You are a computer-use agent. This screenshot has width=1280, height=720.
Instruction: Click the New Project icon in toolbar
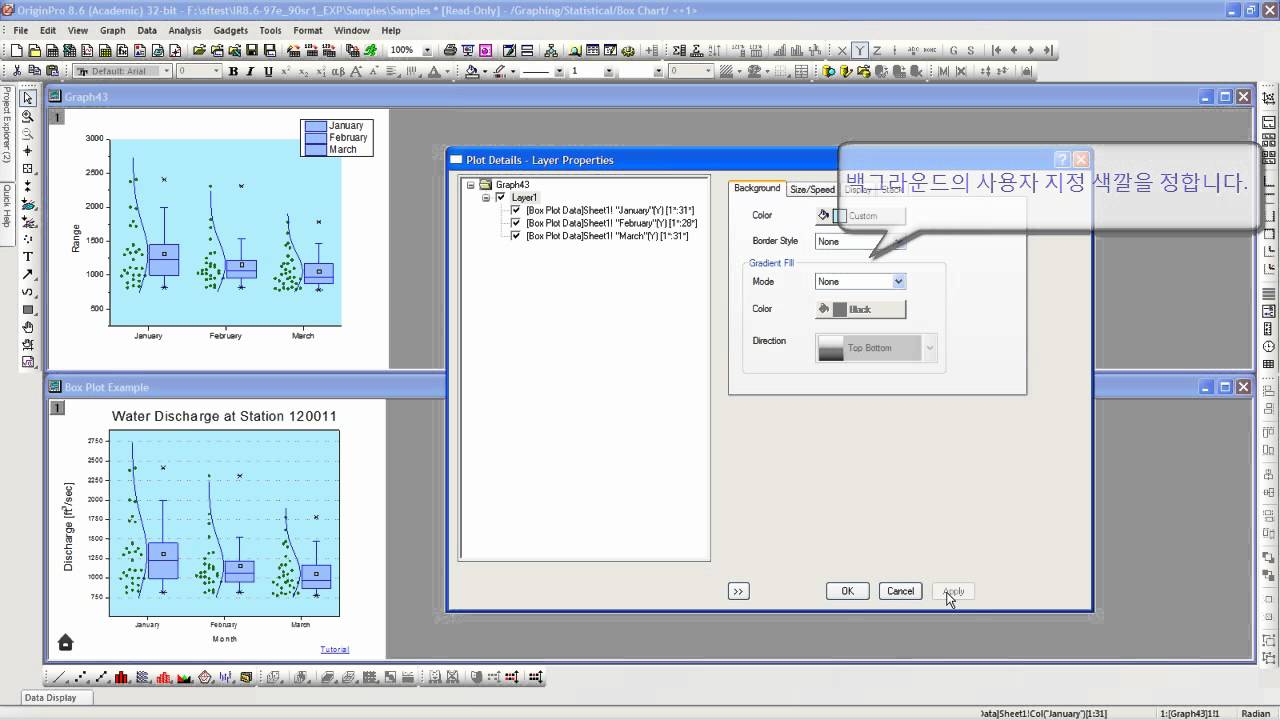[x=17, y=50]
